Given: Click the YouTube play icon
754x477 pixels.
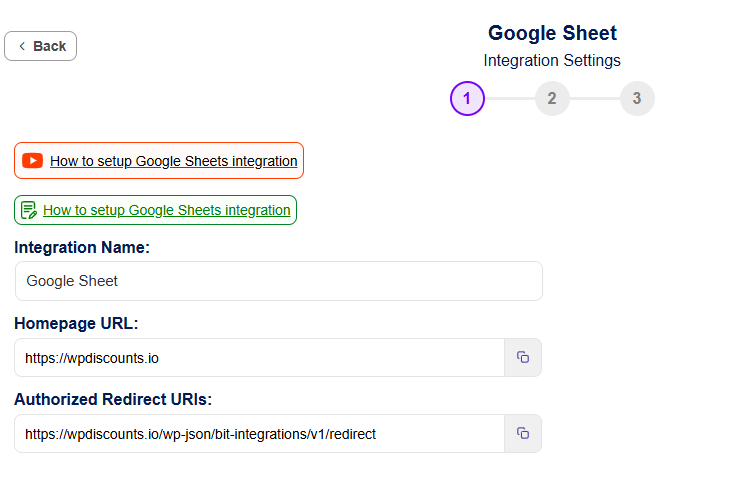Looking at the screenshot, I should pyautogui.click(x=33, y=161).
